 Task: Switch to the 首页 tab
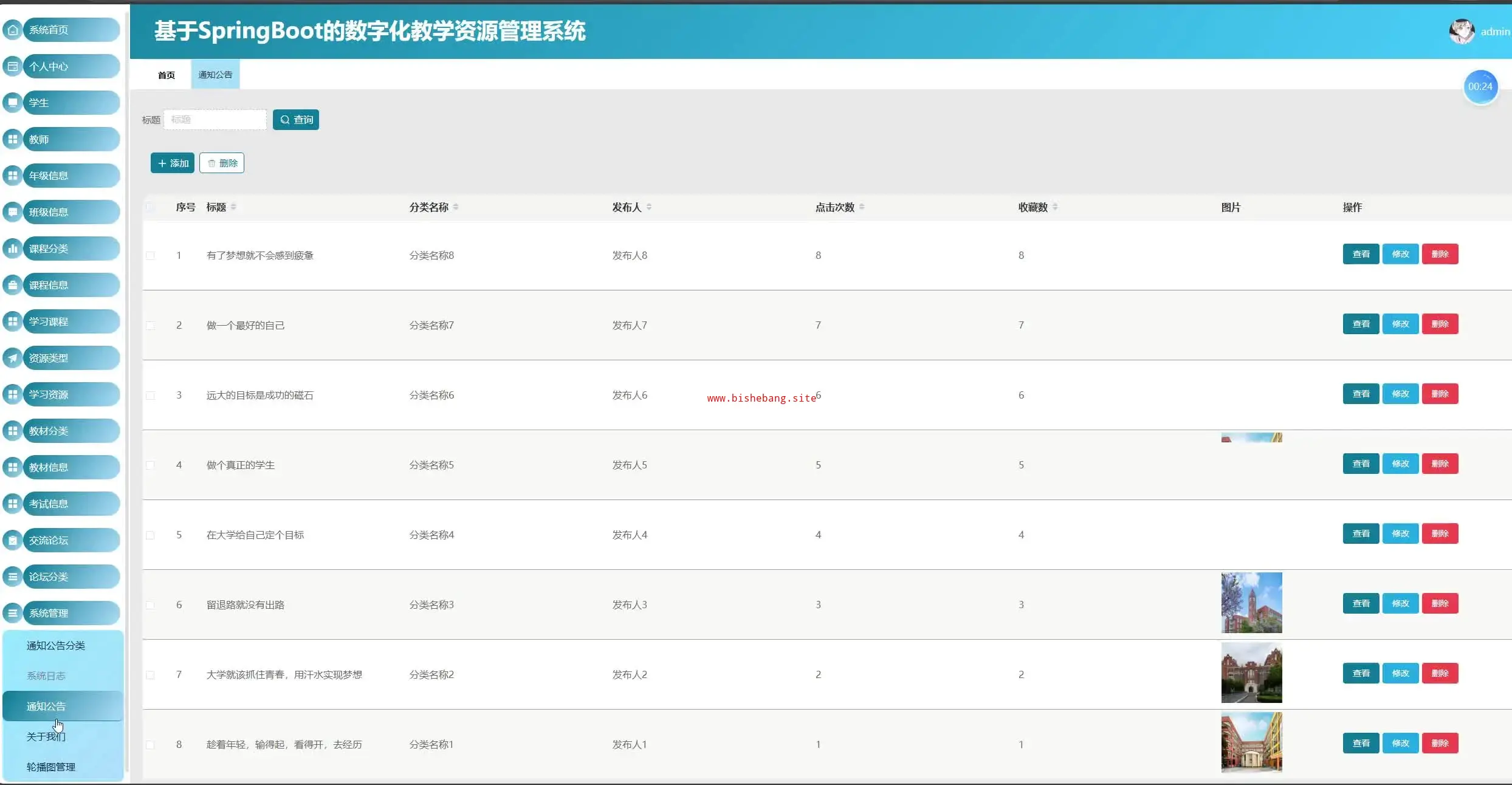166,75
